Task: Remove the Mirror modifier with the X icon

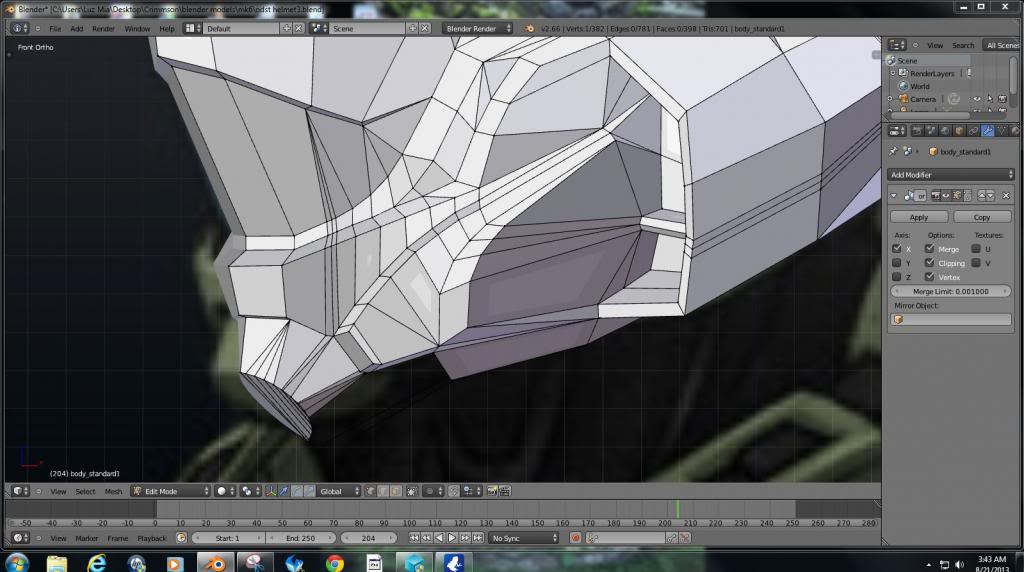Action: (1006, 195)
